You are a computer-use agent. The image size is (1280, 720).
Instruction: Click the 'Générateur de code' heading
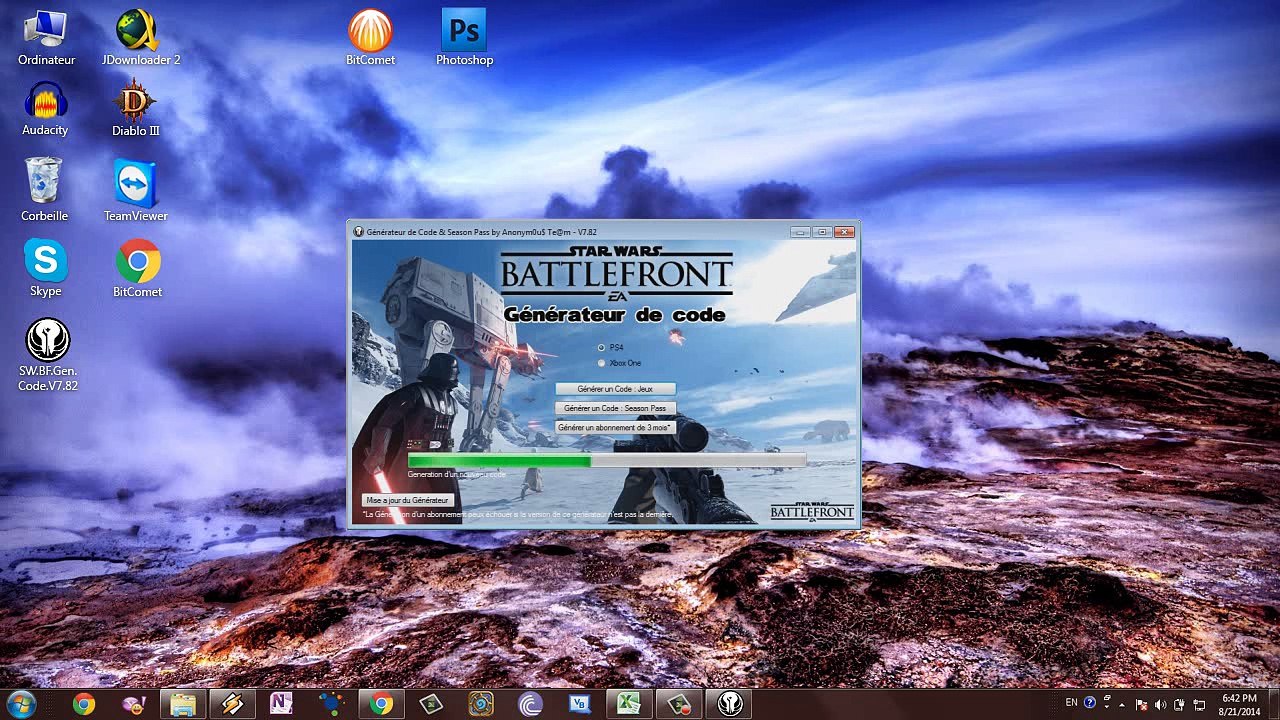614,315
